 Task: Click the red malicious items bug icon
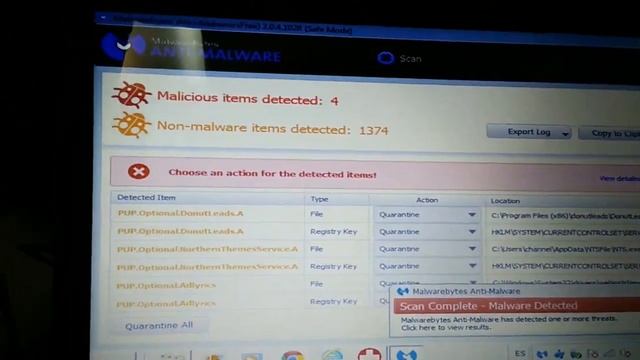[x=131, y=95]
